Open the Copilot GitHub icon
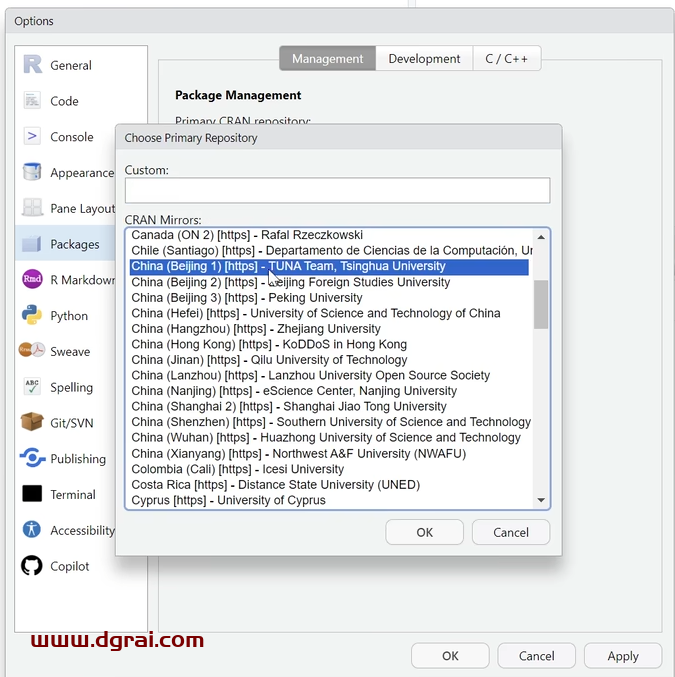 32,565
